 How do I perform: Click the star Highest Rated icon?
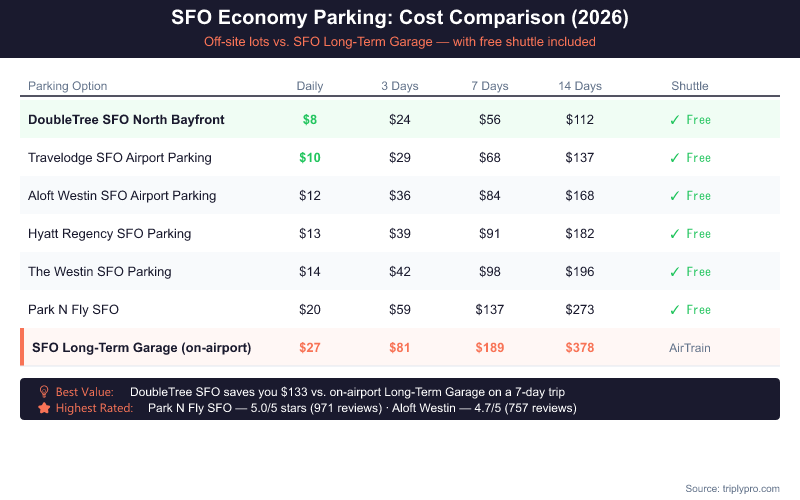click(44, 408)
